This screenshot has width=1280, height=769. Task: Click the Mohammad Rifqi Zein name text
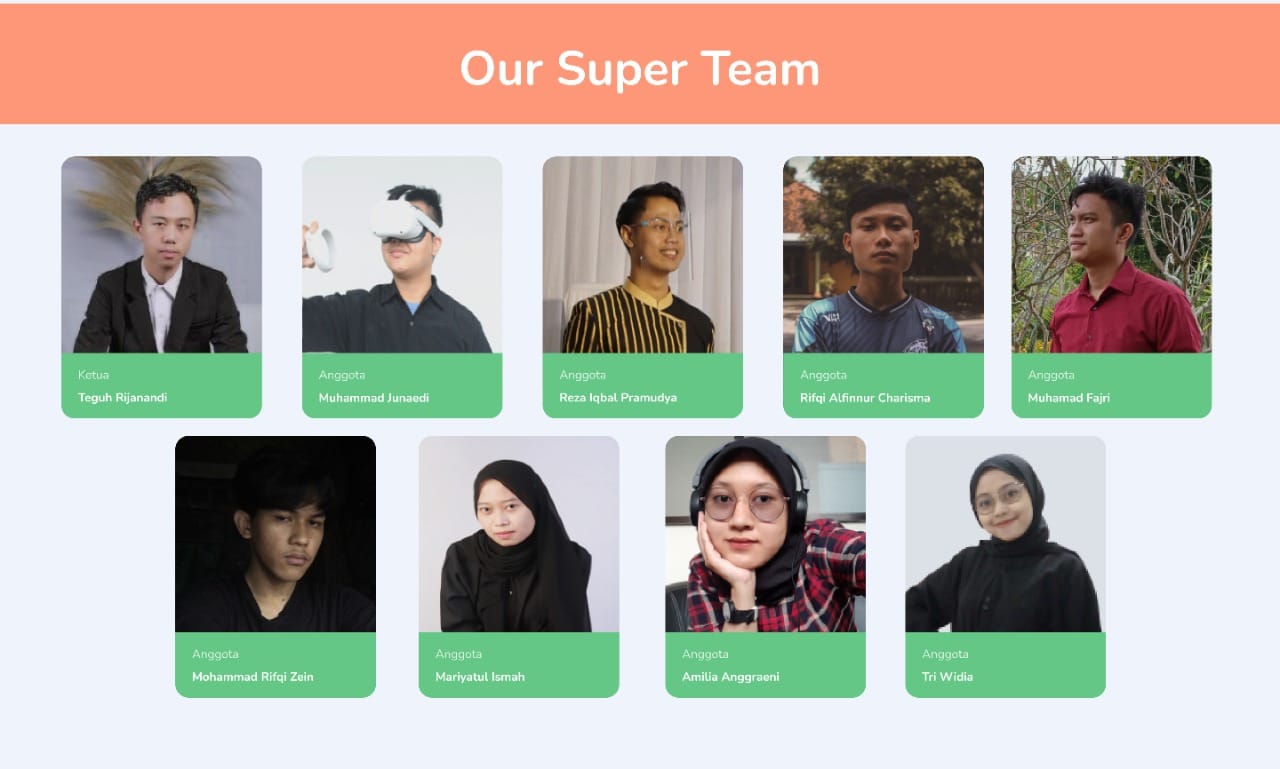point(253,677)
